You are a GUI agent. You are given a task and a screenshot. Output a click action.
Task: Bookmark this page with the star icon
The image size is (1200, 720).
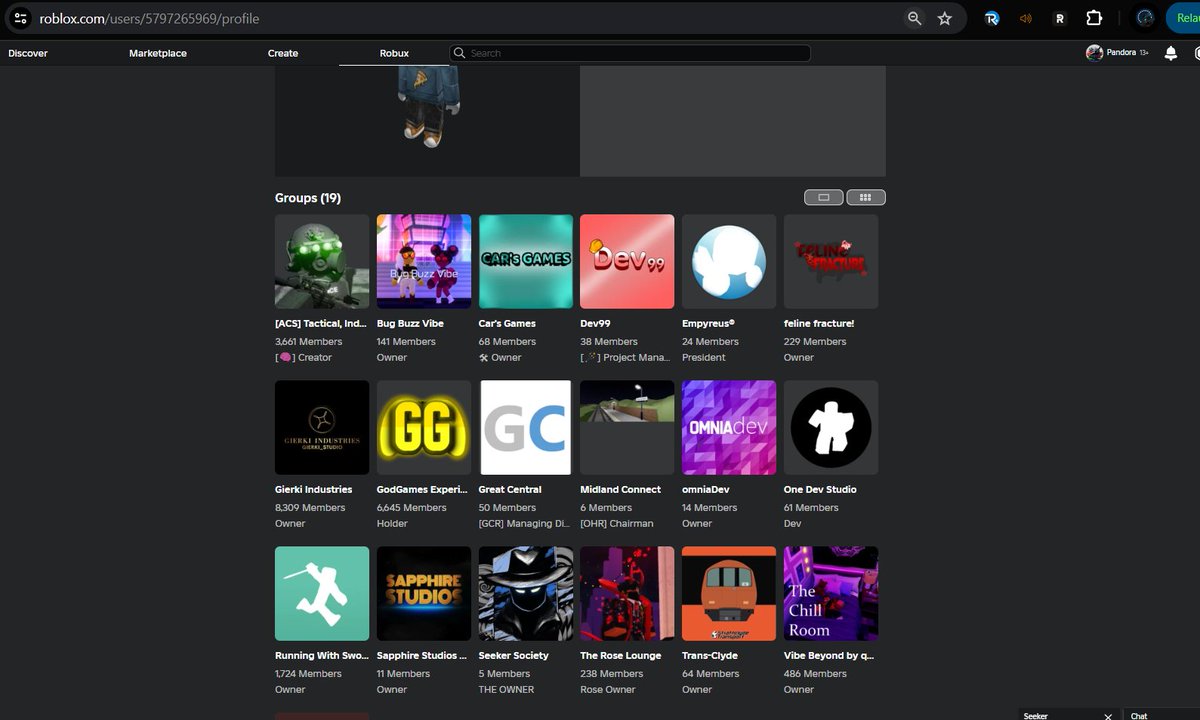pos(945,18)
